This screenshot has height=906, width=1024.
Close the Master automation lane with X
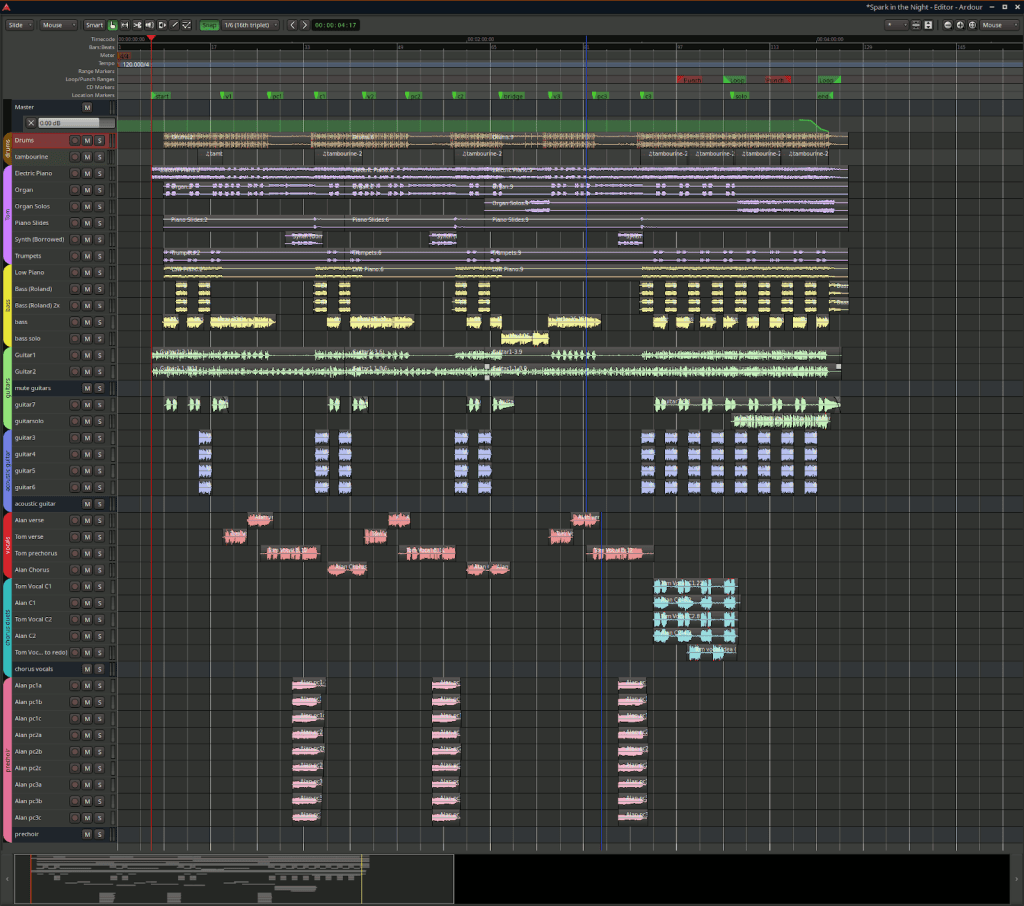30,123
